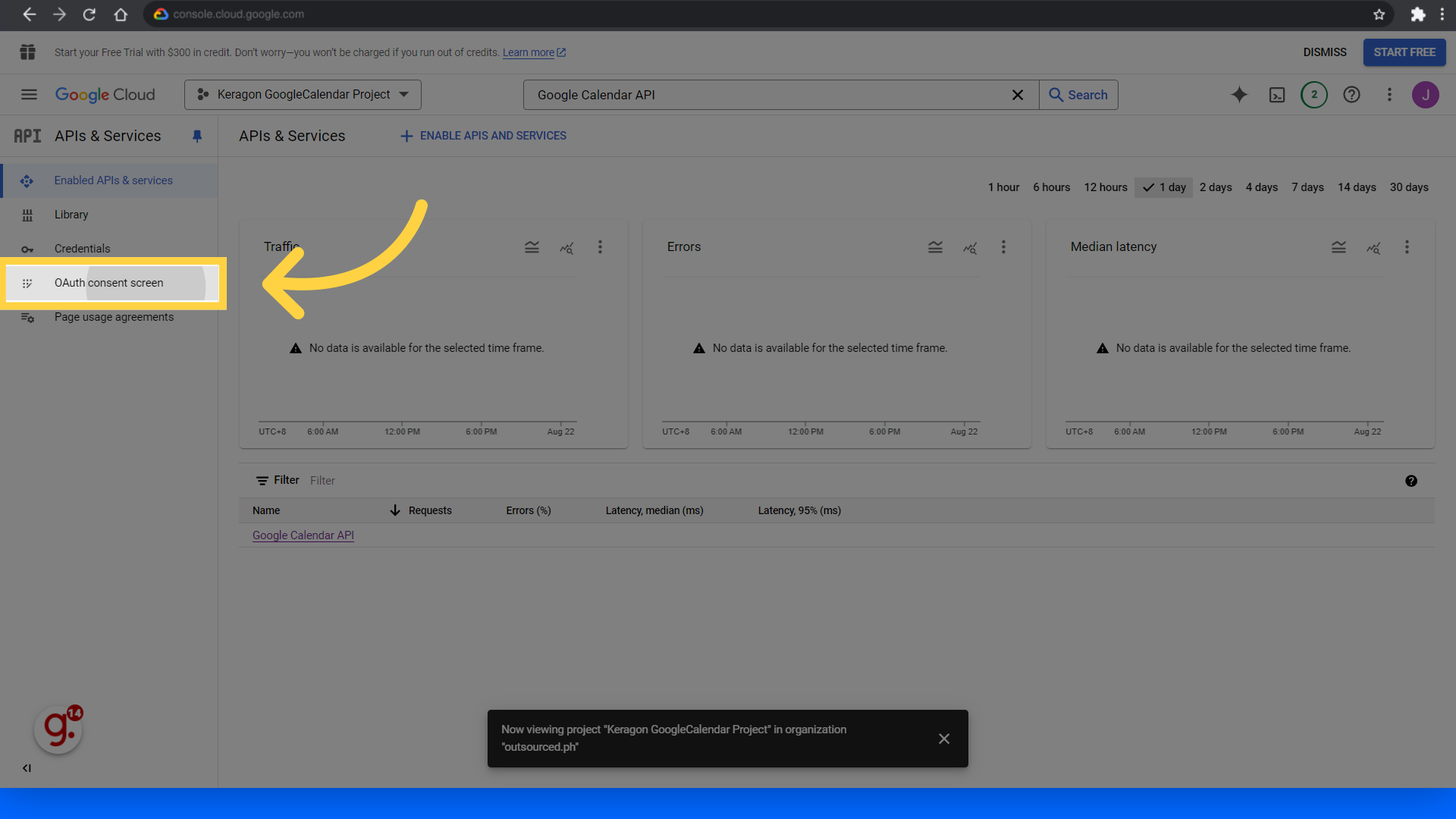Image resolution: width=1456 pixels, height=819 pixels.
Task: Select Enabled APIs & services in the sidebar
Action: tap(109, 180)
